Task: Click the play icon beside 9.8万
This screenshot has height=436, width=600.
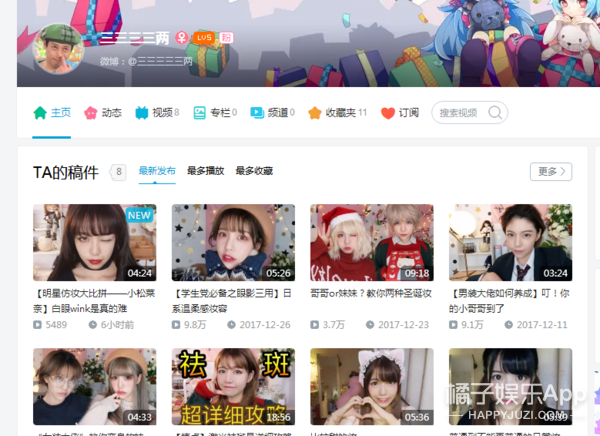Action: (176, 325)
